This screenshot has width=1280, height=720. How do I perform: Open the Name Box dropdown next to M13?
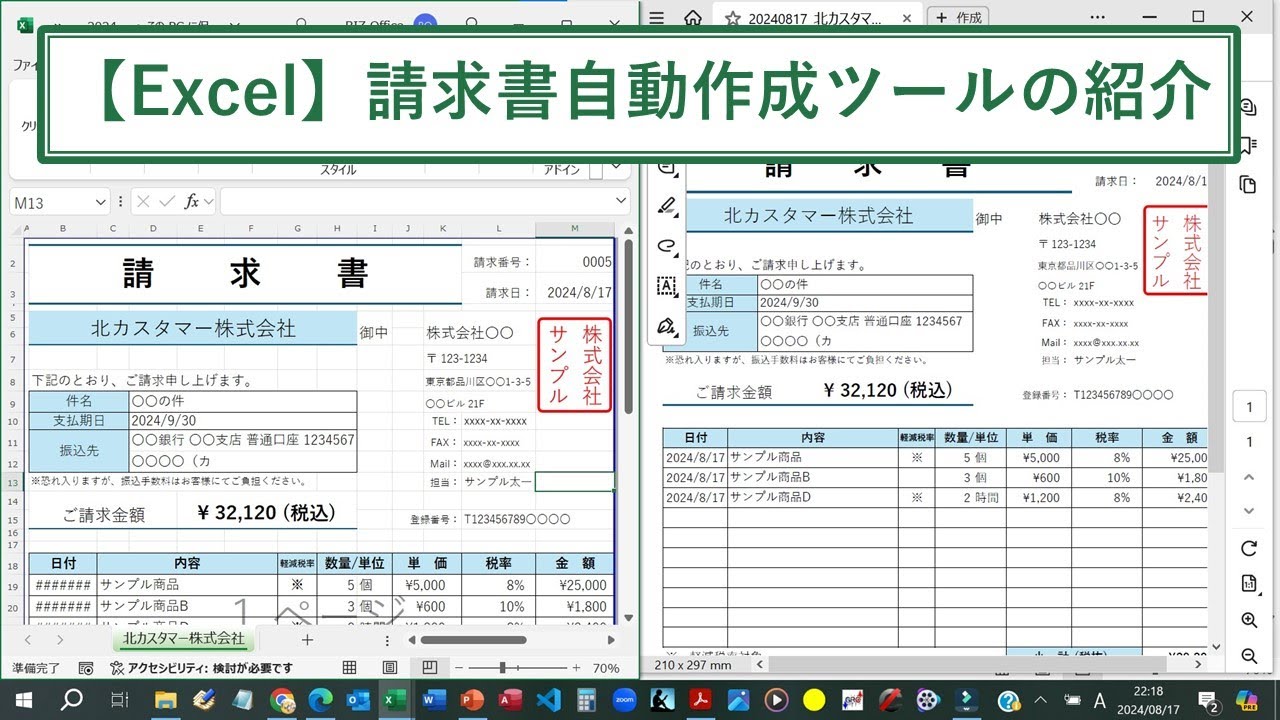tap(99, 202)
